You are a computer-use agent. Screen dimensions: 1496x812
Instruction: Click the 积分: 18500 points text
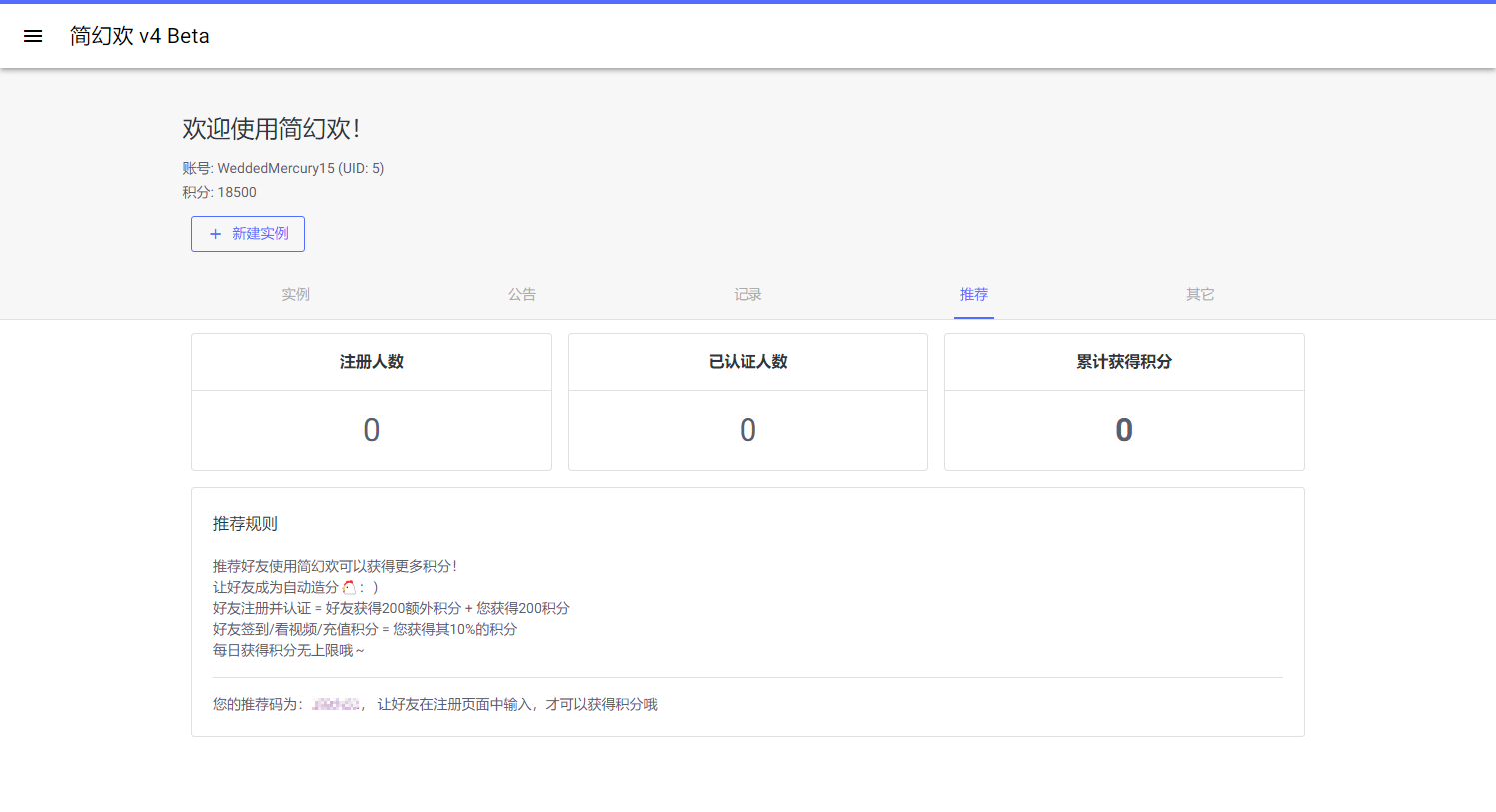[219, 192]
